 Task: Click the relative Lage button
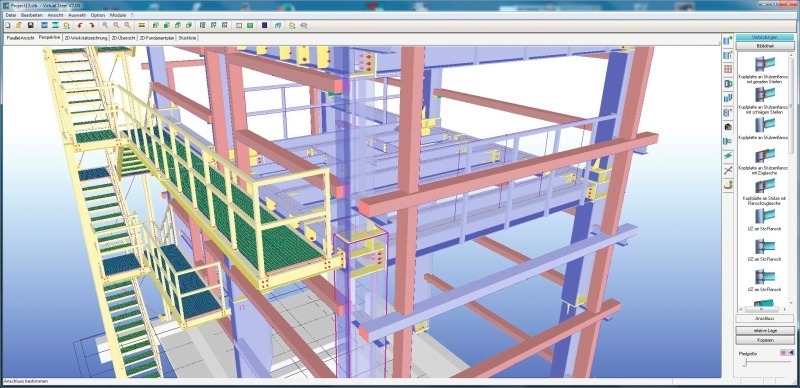765,330
